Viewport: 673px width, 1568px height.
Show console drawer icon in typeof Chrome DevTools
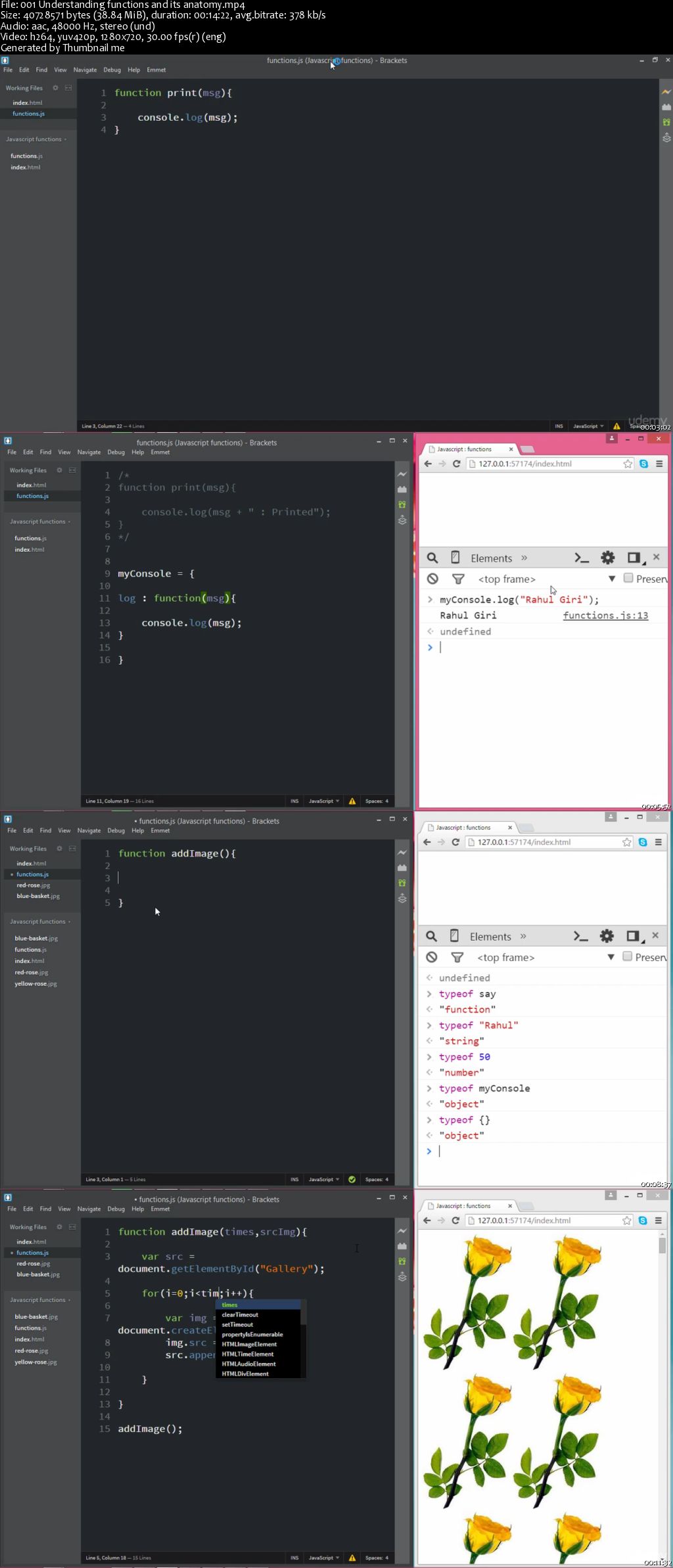point(580,936)
